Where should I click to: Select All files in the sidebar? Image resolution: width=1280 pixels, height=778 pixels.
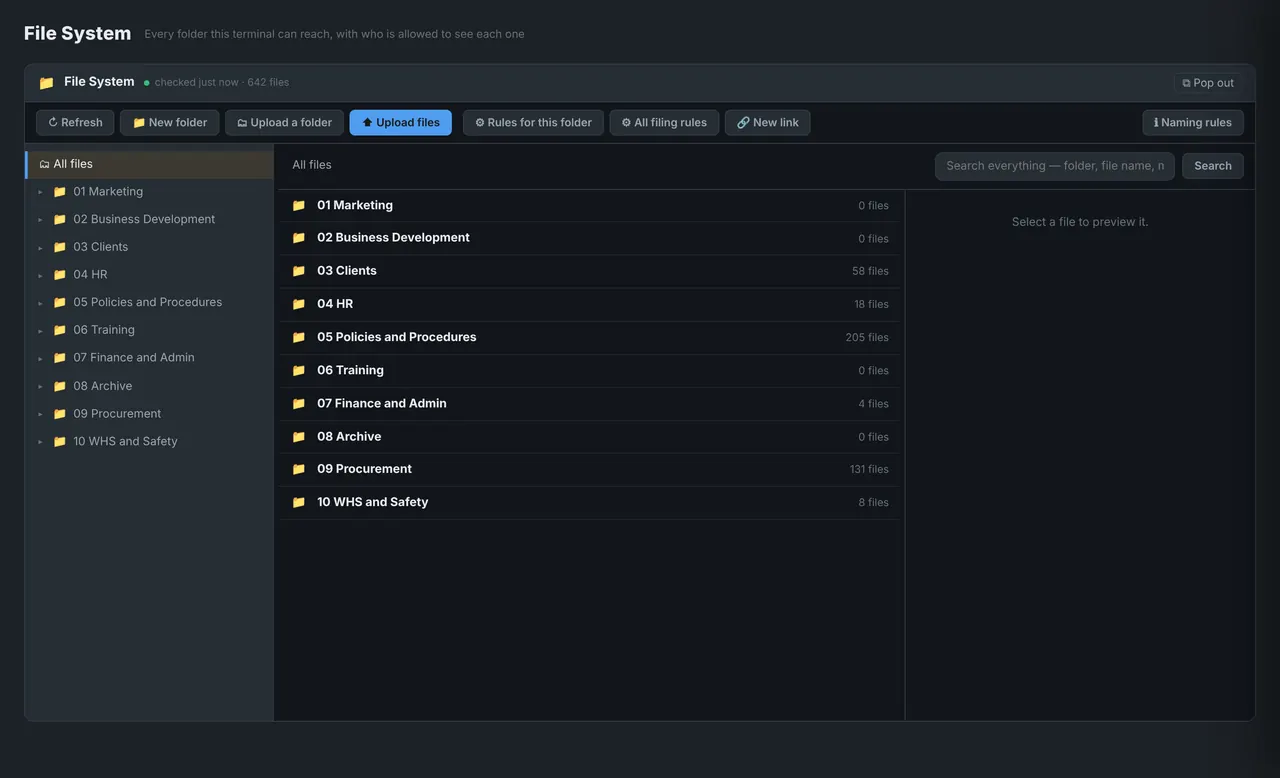[149, 164]
